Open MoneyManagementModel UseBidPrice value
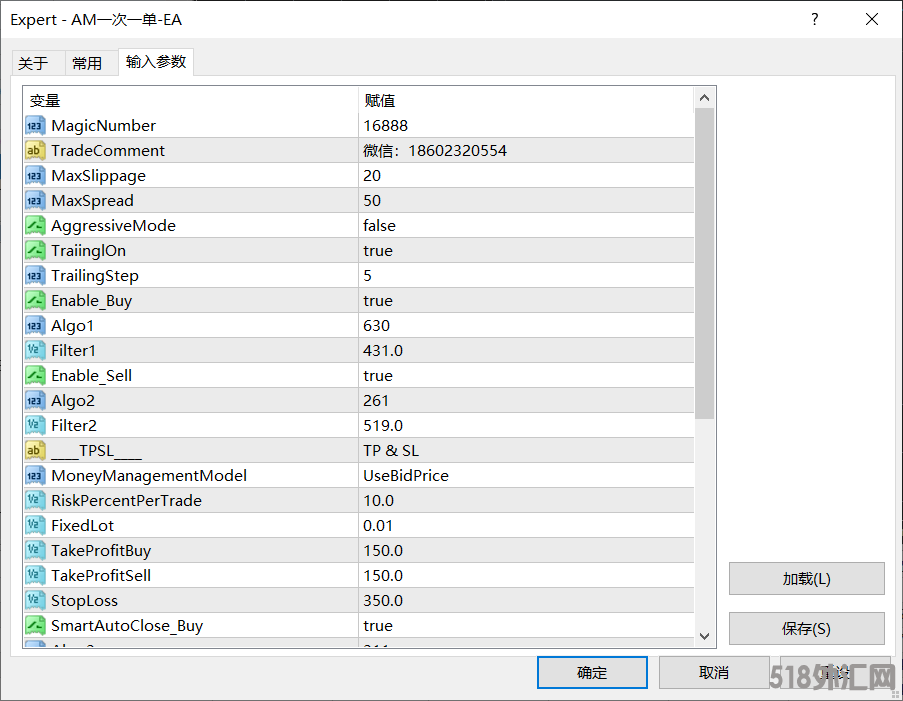The width and height of the screenshot is (903, 701). (526, 476)
